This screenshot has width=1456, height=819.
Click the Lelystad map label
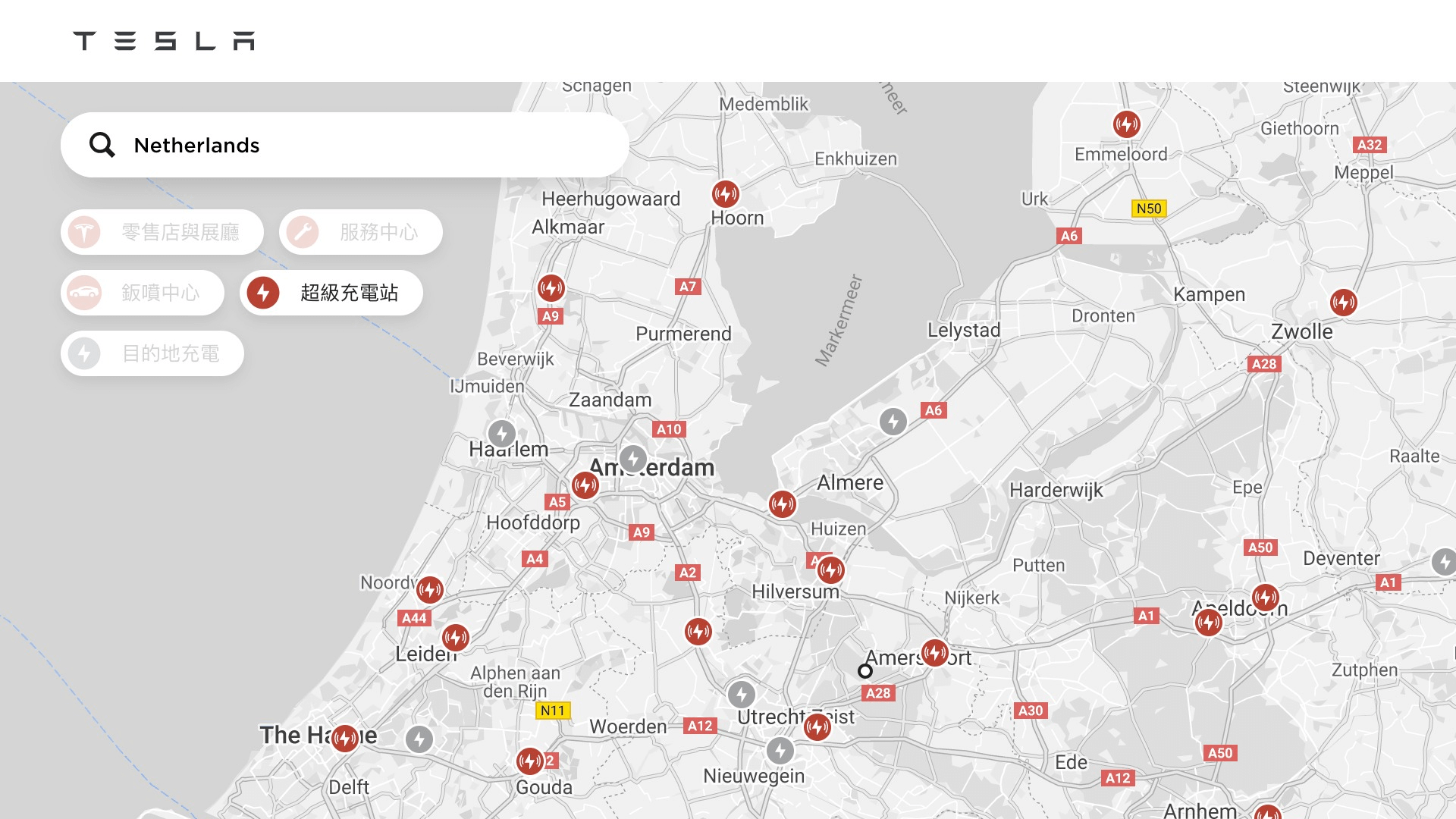pyautogui.click(x=964, y=330)
